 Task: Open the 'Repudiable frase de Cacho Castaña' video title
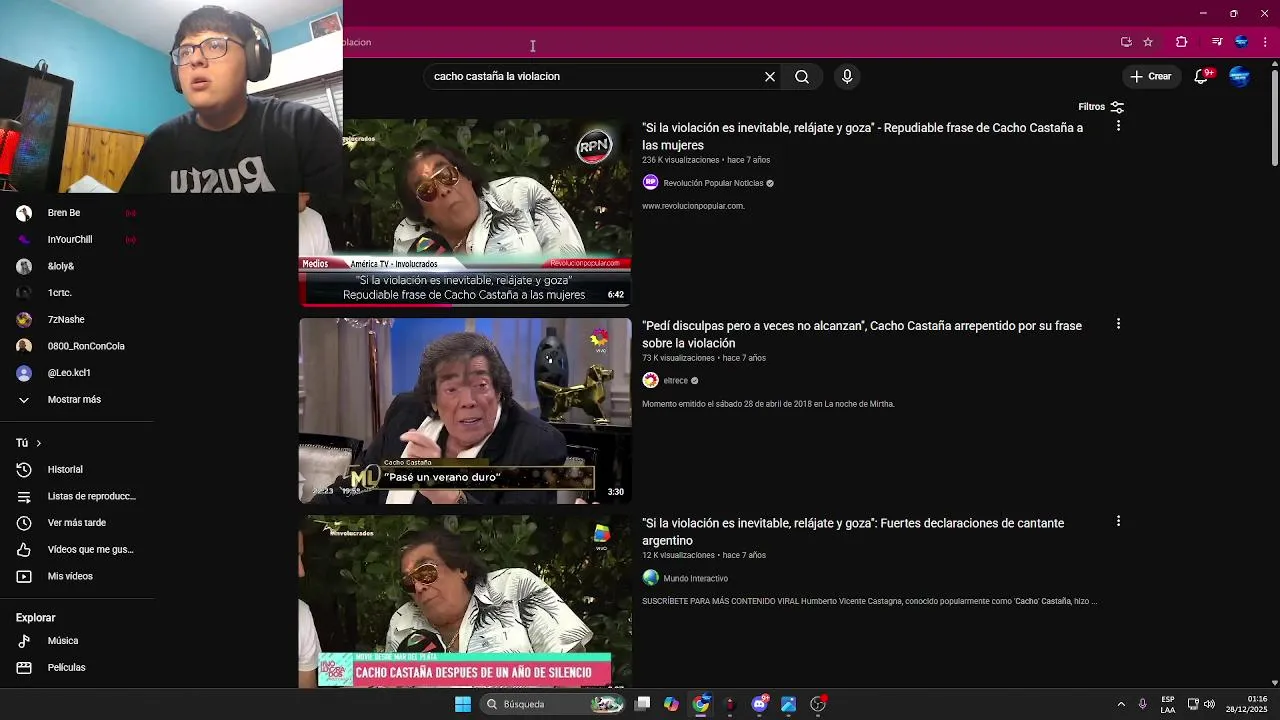point(862,136)
